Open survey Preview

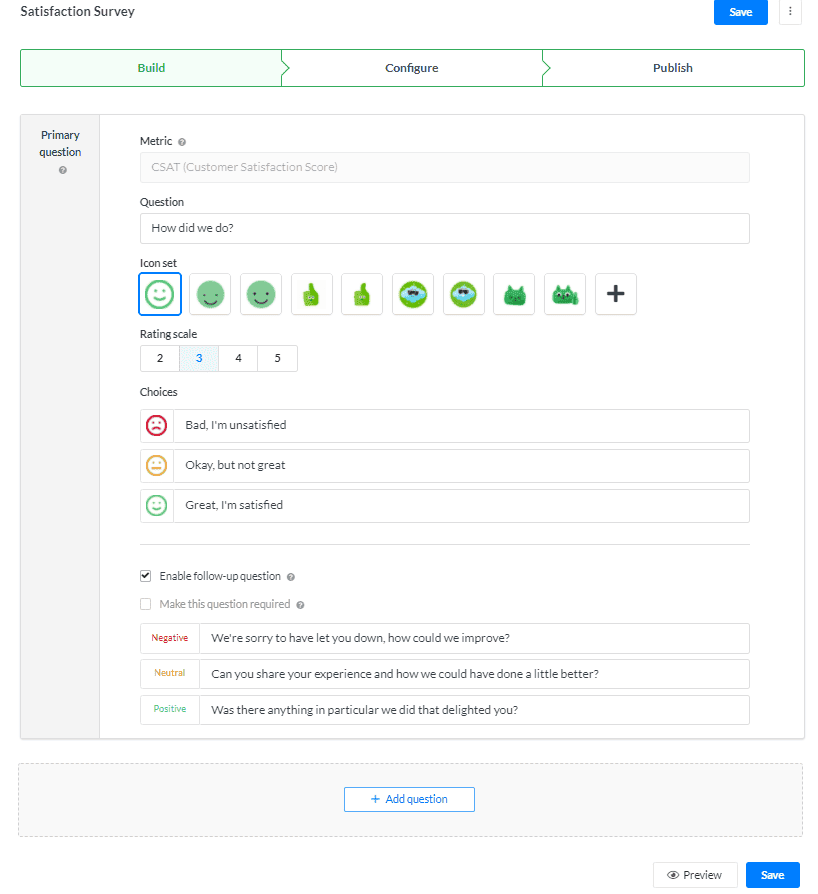[695, 875]
